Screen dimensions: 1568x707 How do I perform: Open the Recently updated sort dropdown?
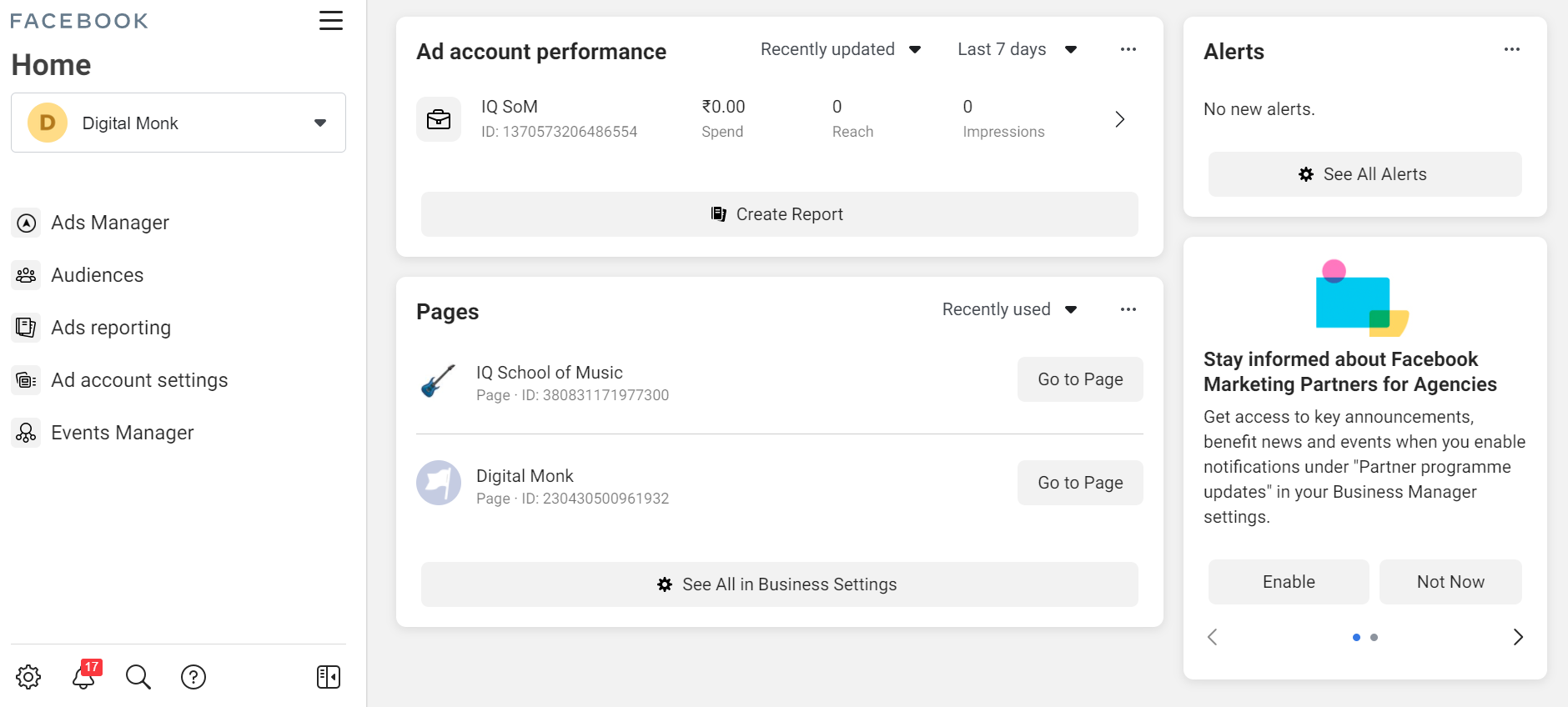tap(841, 49)
